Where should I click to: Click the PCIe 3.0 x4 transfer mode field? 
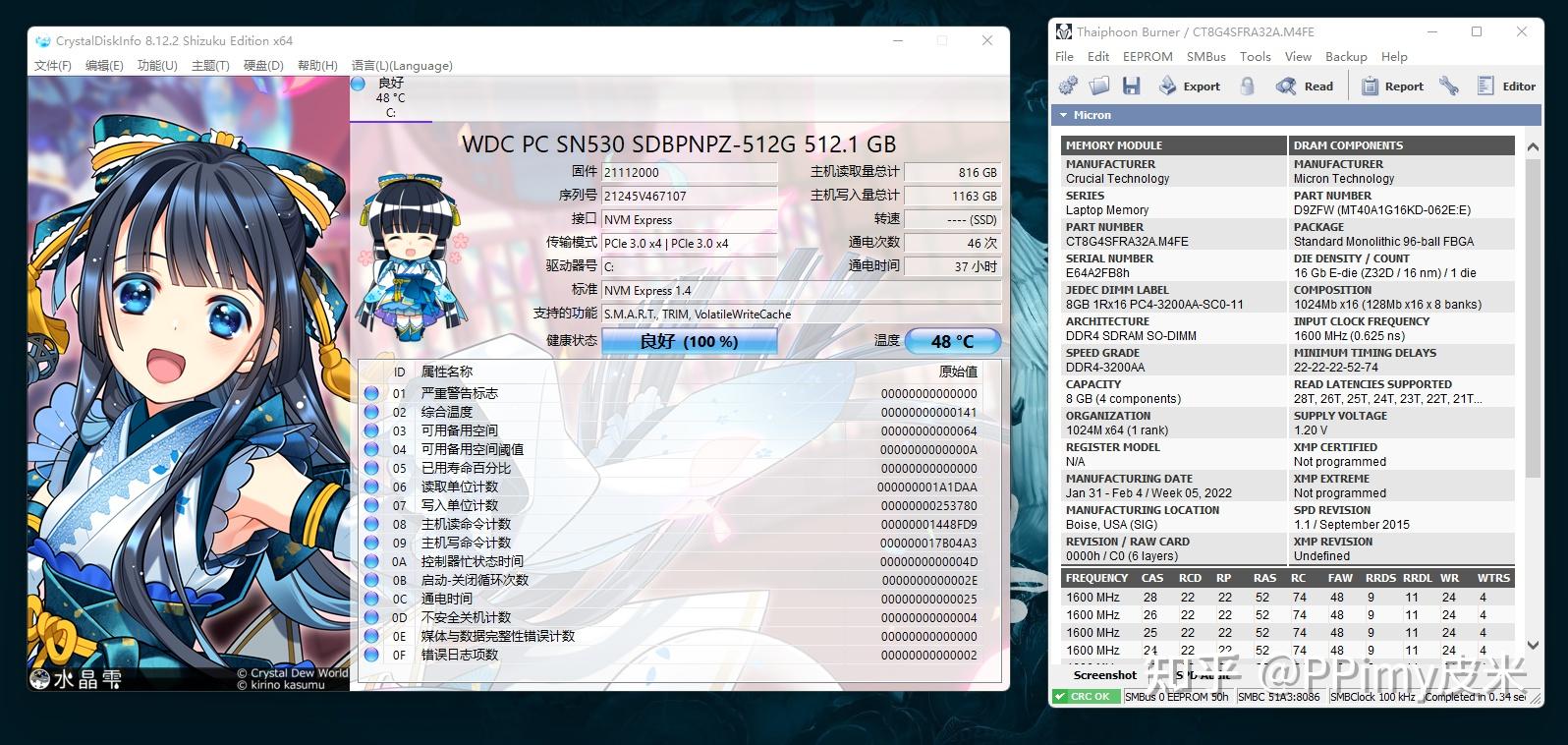coord(689,243)
